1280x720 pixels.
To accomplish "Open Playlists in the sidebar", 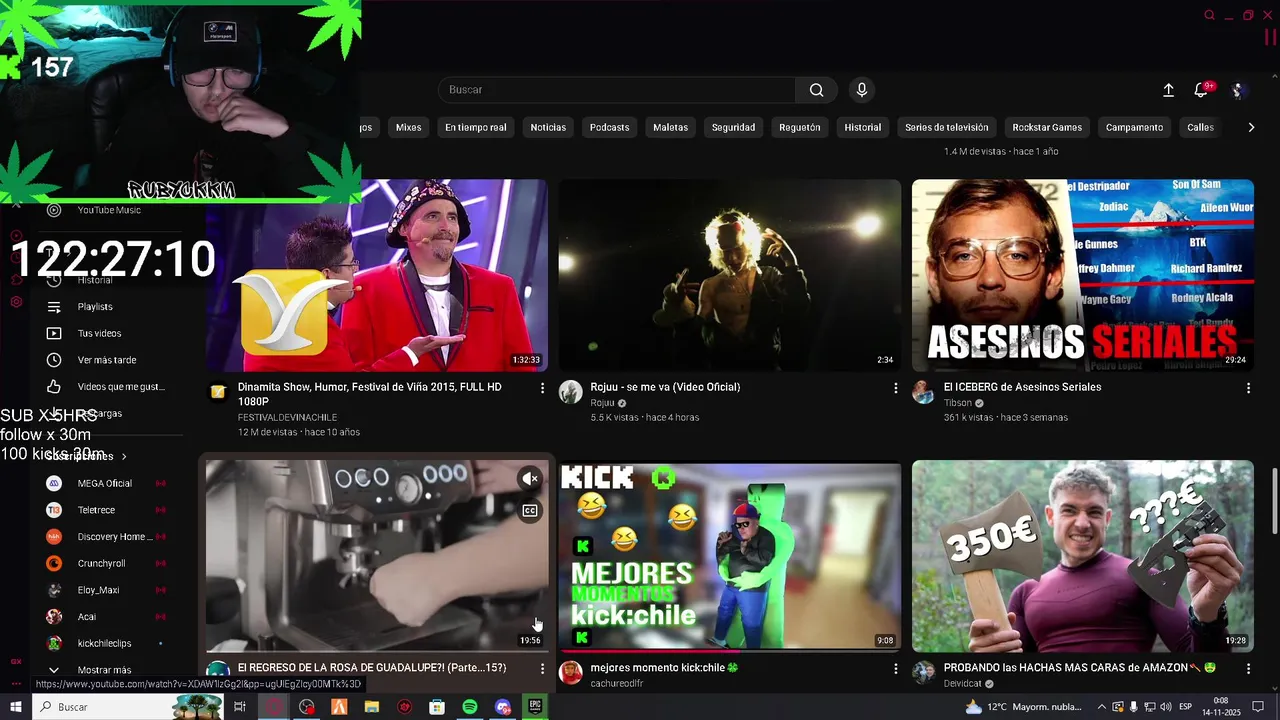I will tap(95, 307).
